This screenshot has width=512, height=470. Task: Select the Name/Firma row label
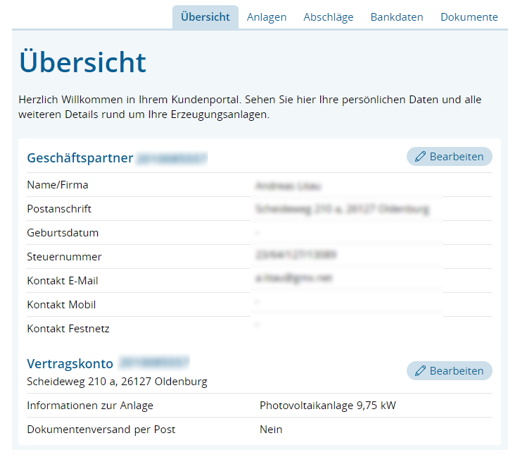tap(58, 185)
